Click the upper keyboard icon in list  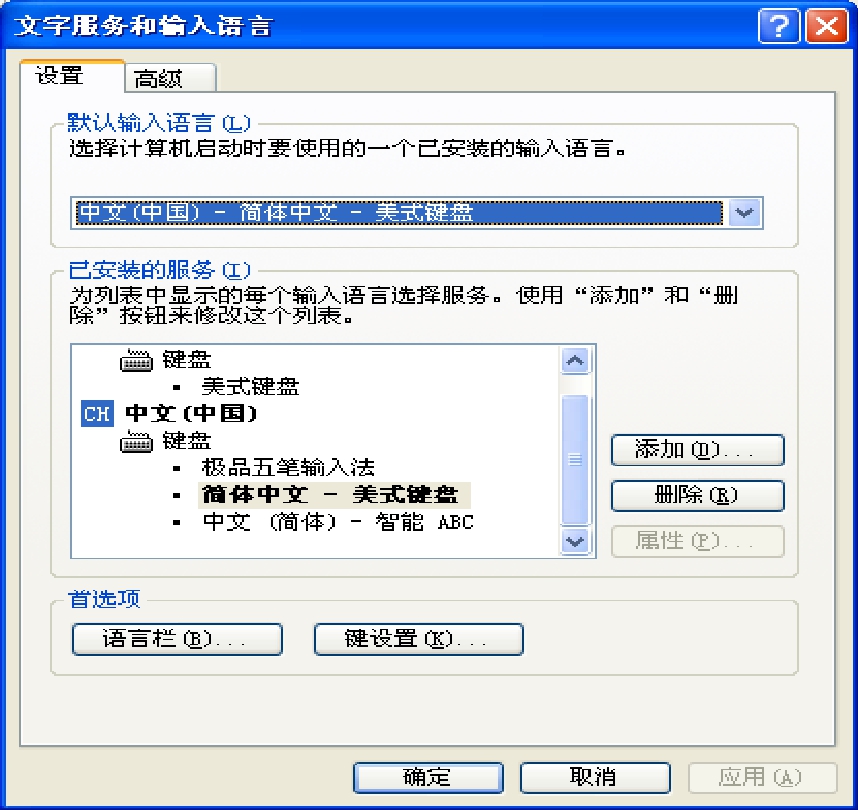tap(136, 360)
